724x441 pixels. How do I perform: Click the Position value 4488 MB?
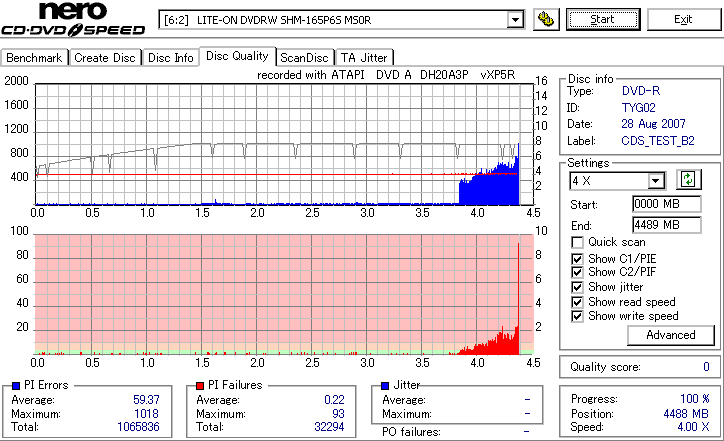[x=686, y=413]
